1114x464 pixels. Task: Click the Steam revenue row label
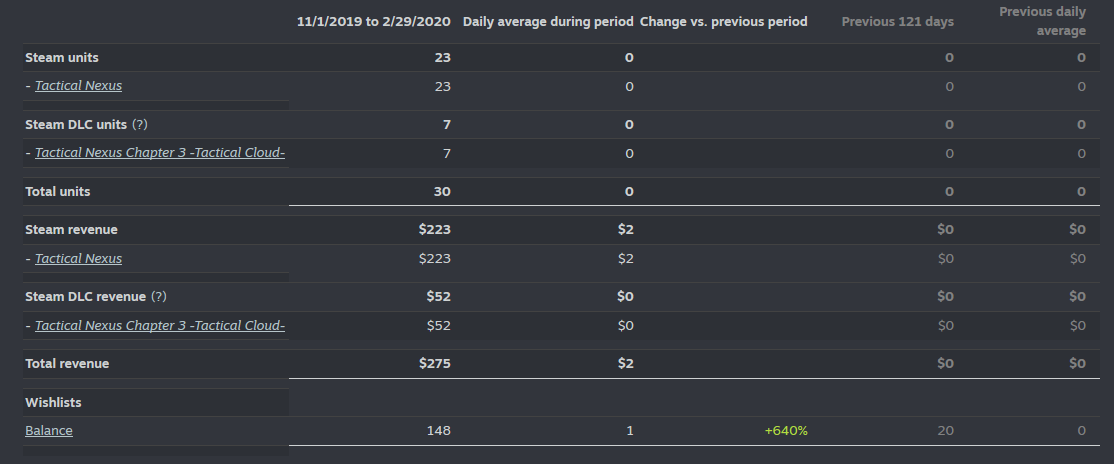[71, 230]
